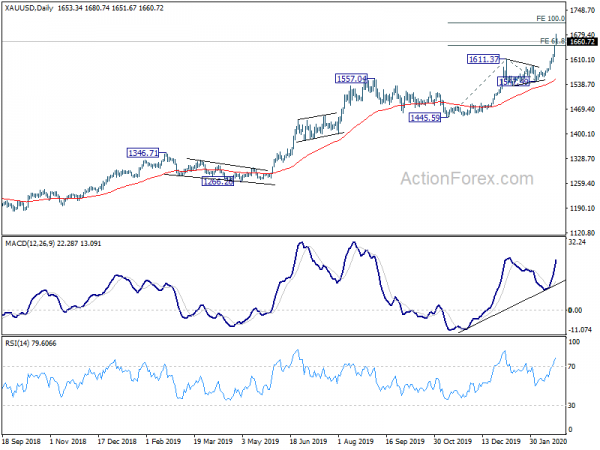Image resolution: width=600 pixels, height=450 pixels.
Task: Click the FE 100.0 projection label
Action: point(551,18)
